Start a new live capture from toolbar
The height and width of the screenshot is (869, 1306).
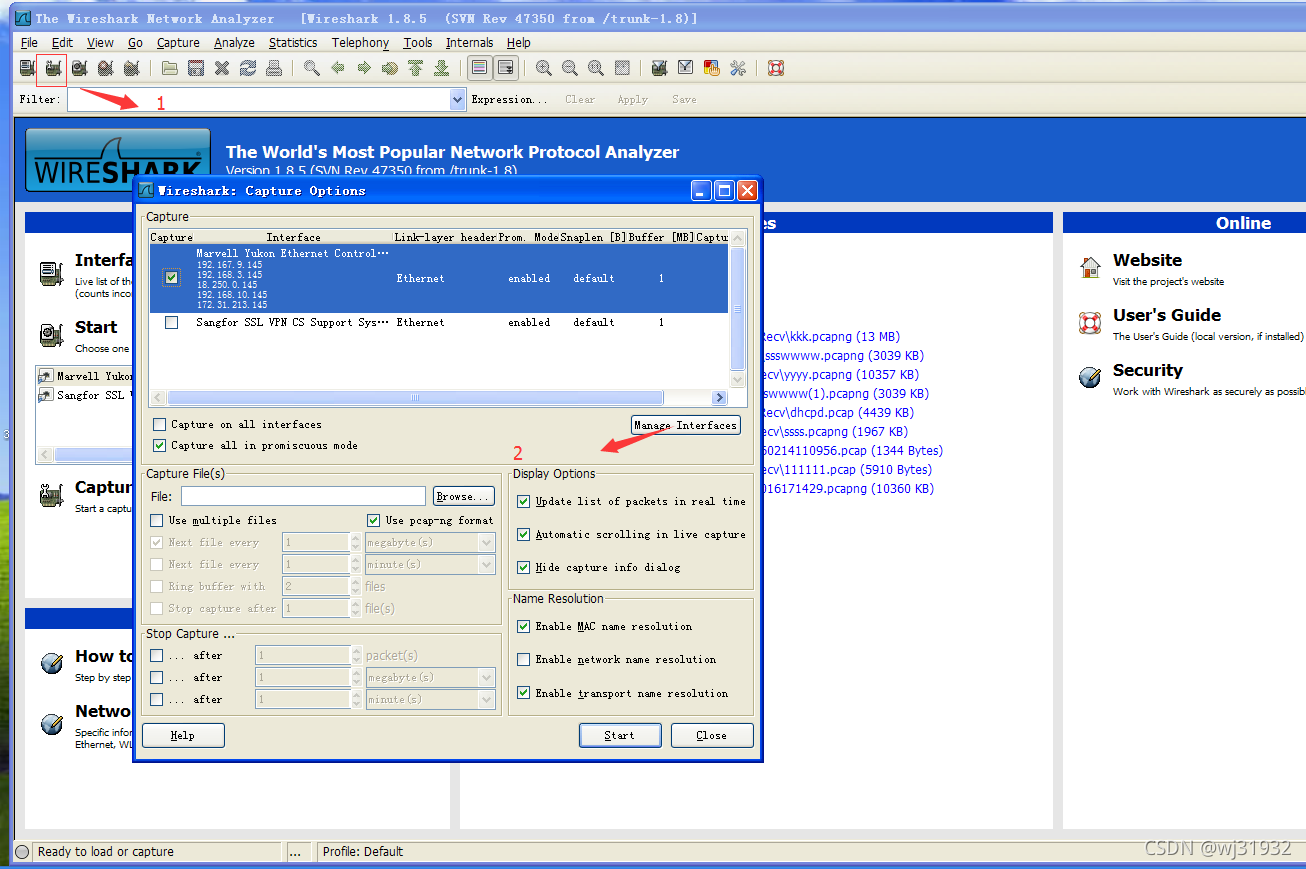pyautogui.click(x=80, y=68)
